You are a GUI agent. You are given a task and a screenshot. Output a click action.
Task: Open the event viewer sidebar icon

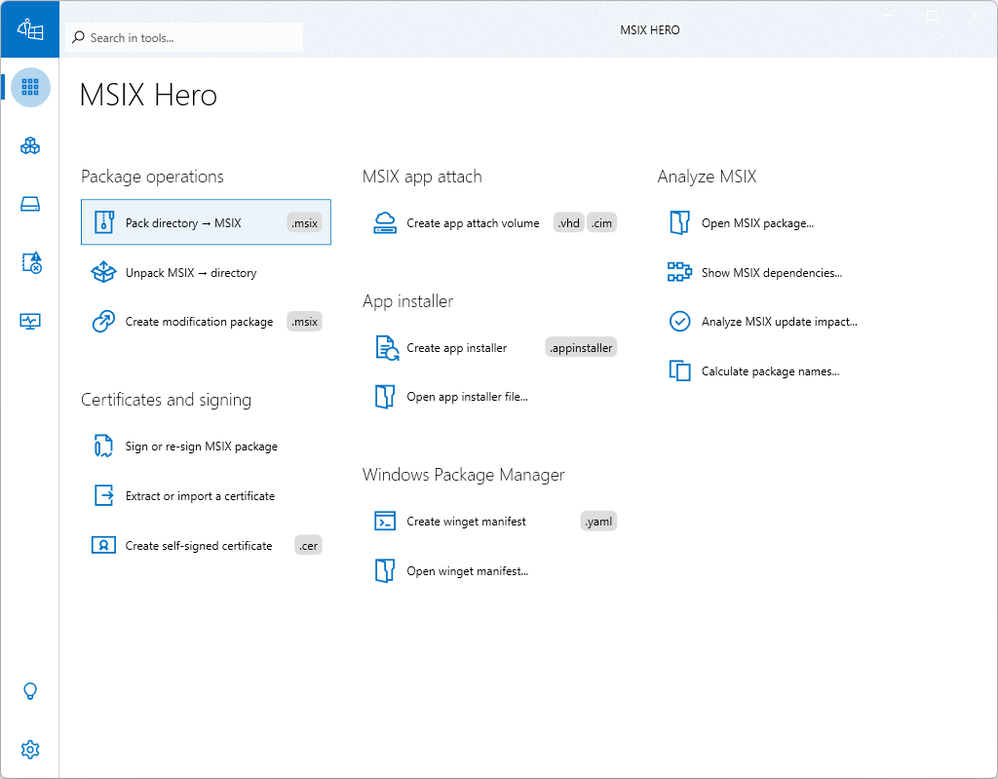click(x=30, y=262)
